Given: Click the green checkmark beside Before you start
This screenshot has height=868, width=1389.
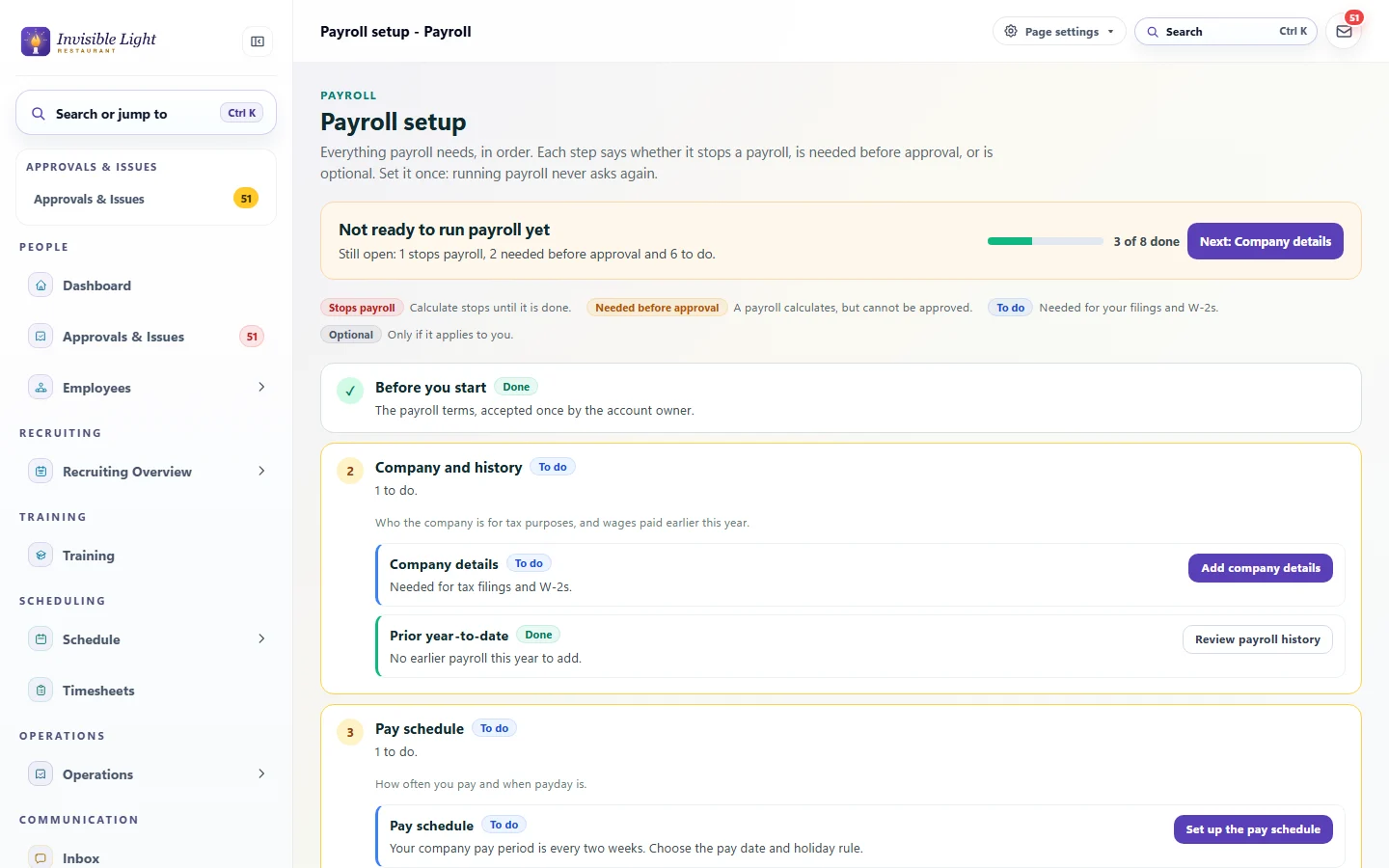Looking at the screenshot, I should click(350, 391).
